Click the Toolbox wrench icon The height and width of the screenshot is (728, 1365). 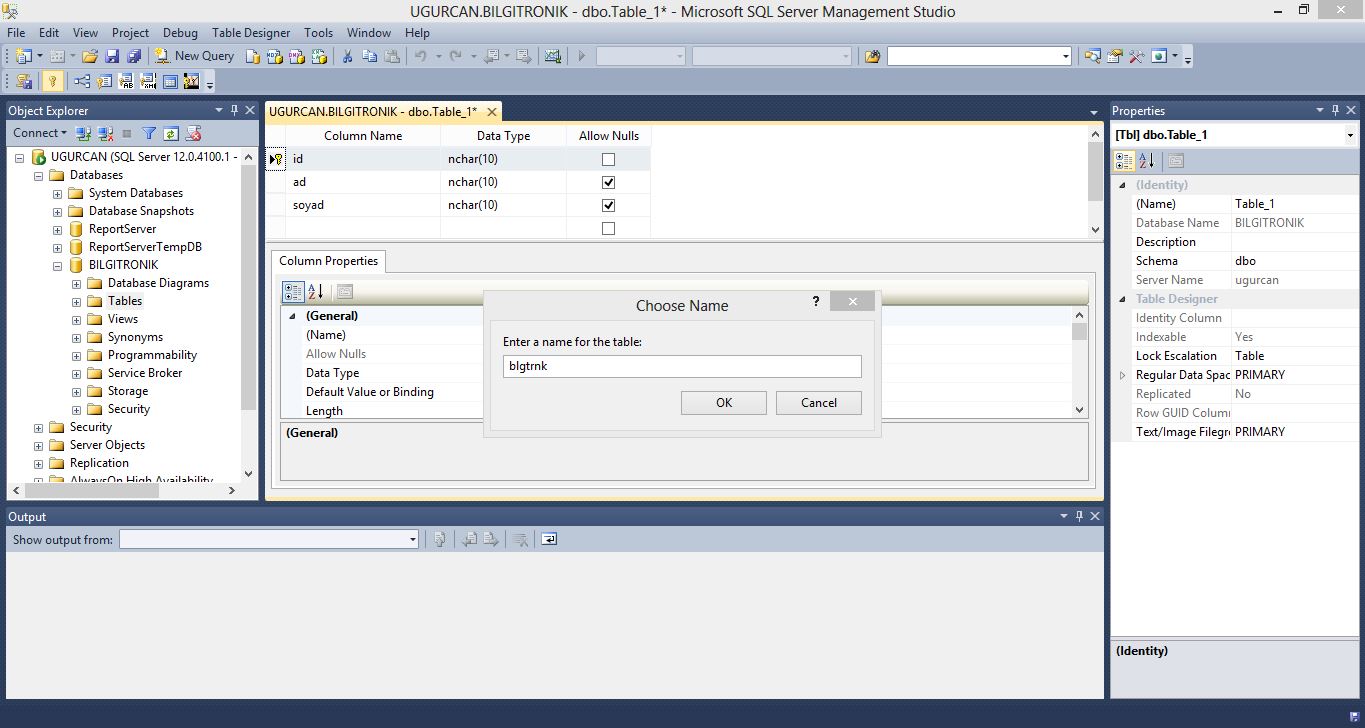pos(1136,56)
